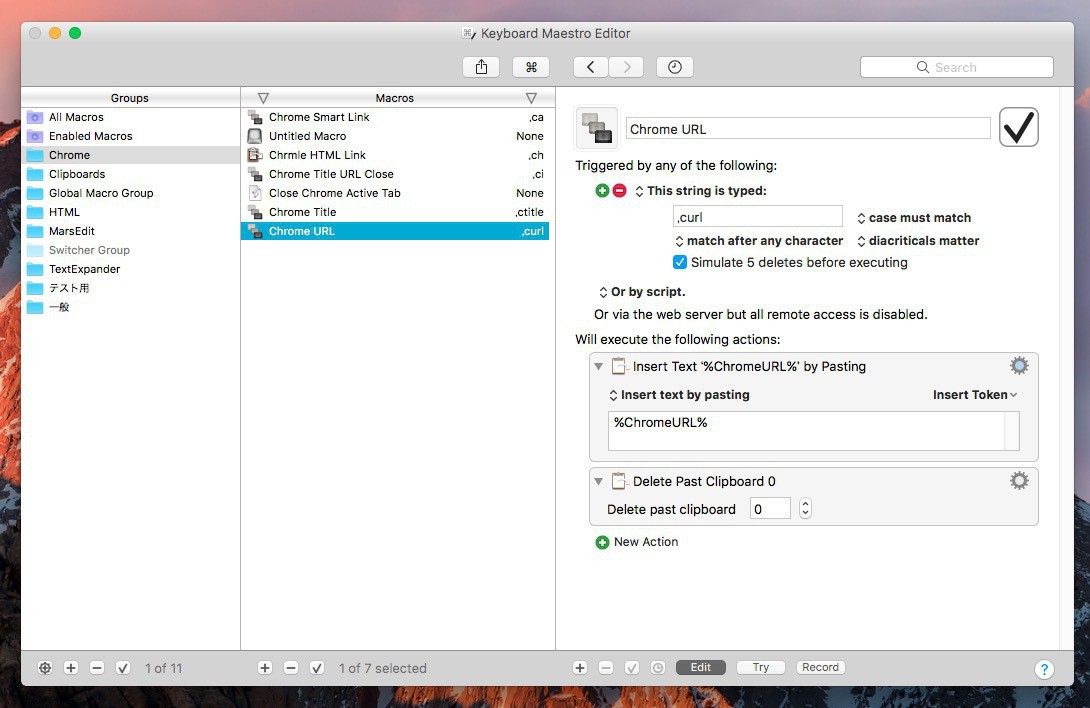Select the Chrome Title macro

[x=302, y=212]
